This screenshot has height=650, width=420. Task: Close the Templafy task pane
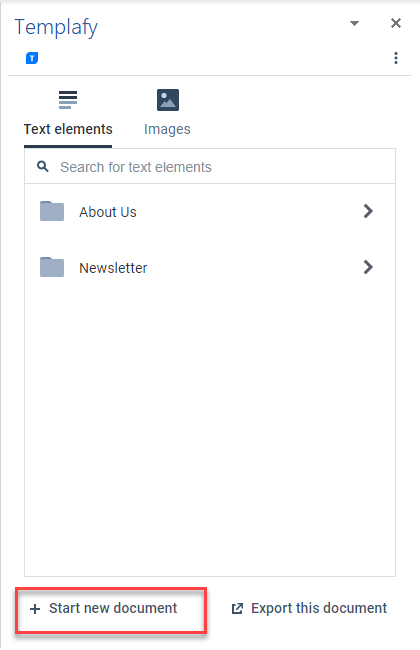[396, 23]
